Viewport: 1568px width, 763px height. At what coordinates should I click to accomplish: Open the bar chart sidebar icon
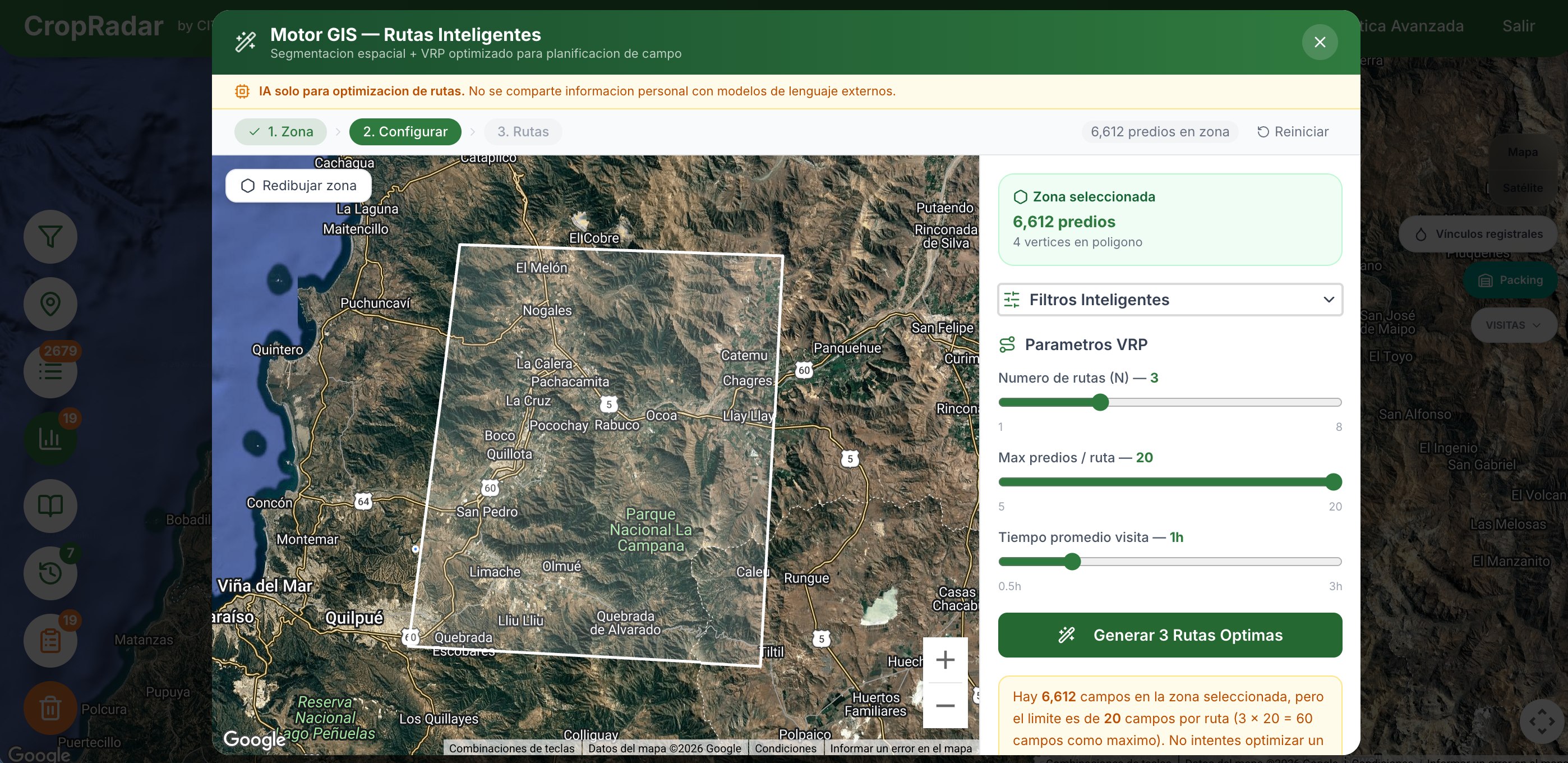50,438
